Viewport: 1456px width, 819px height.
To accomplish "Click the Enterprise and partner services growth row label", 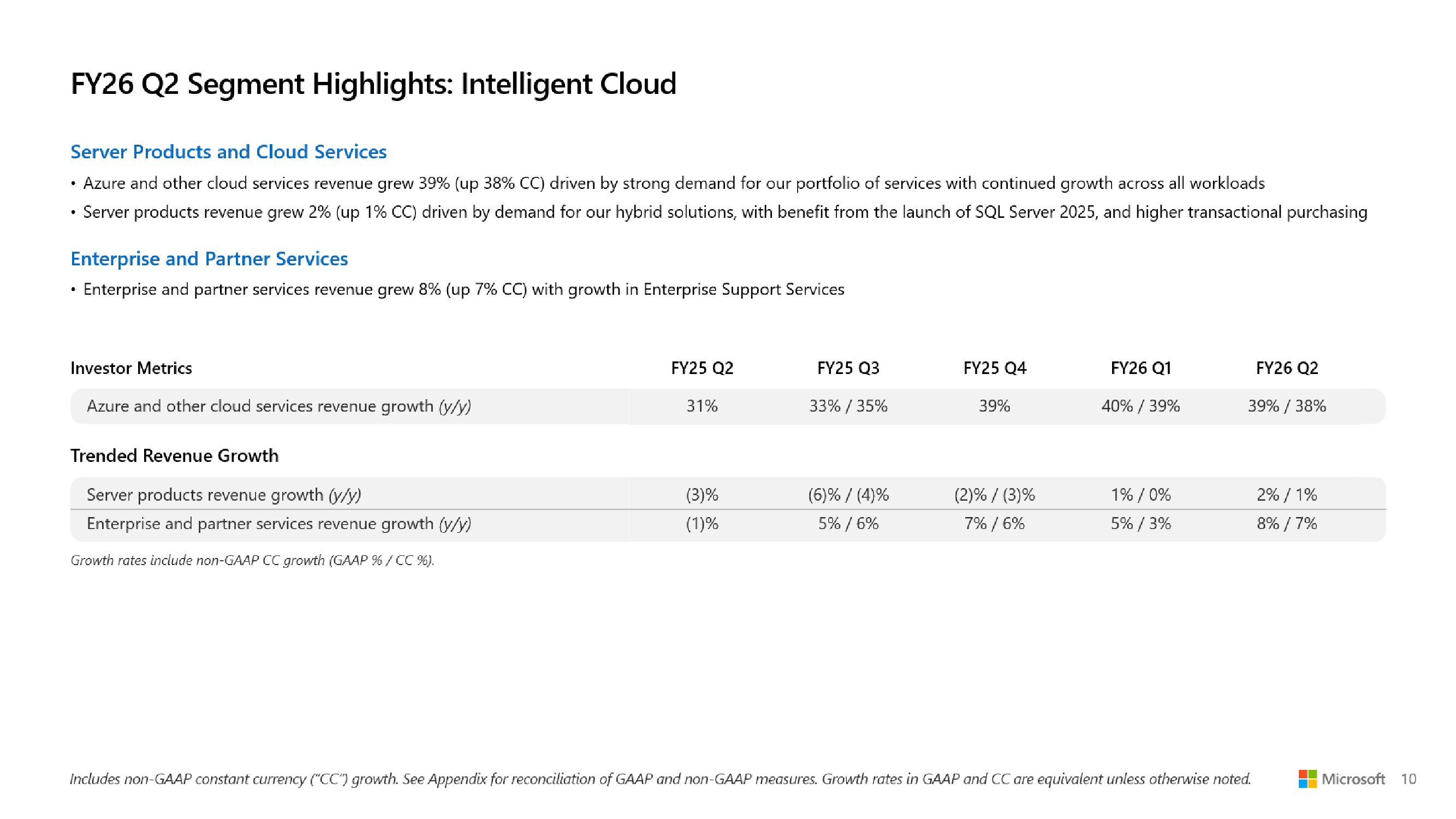I will pos(278,524).
